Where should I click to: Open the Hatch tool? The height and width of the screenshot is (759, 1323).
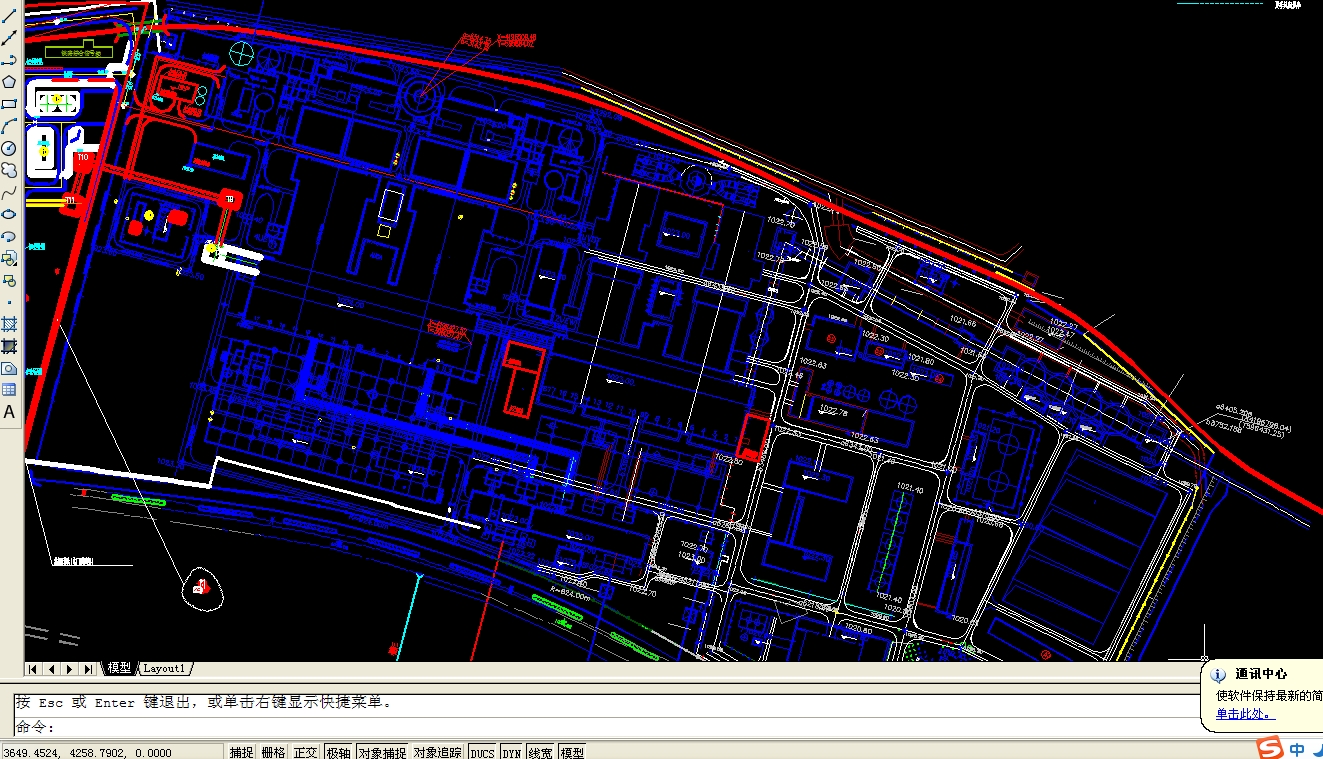(x=9, y=324)
